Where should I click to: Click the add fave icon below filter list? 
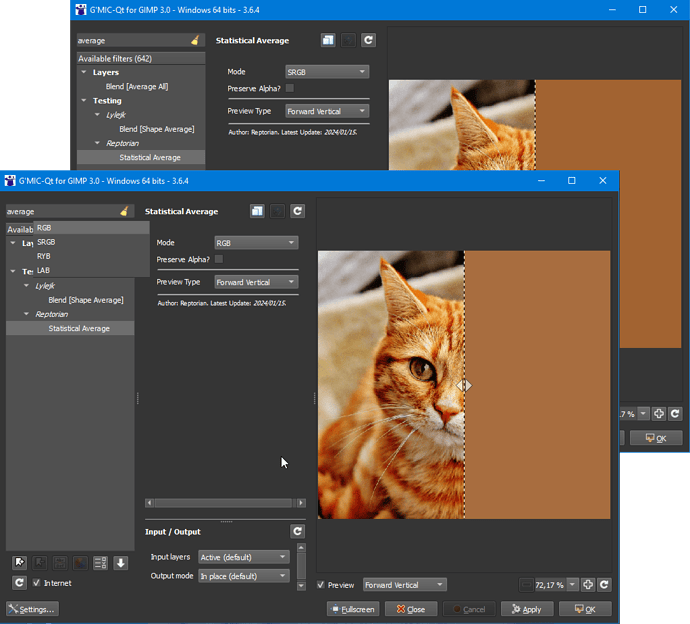coord(19,563)
